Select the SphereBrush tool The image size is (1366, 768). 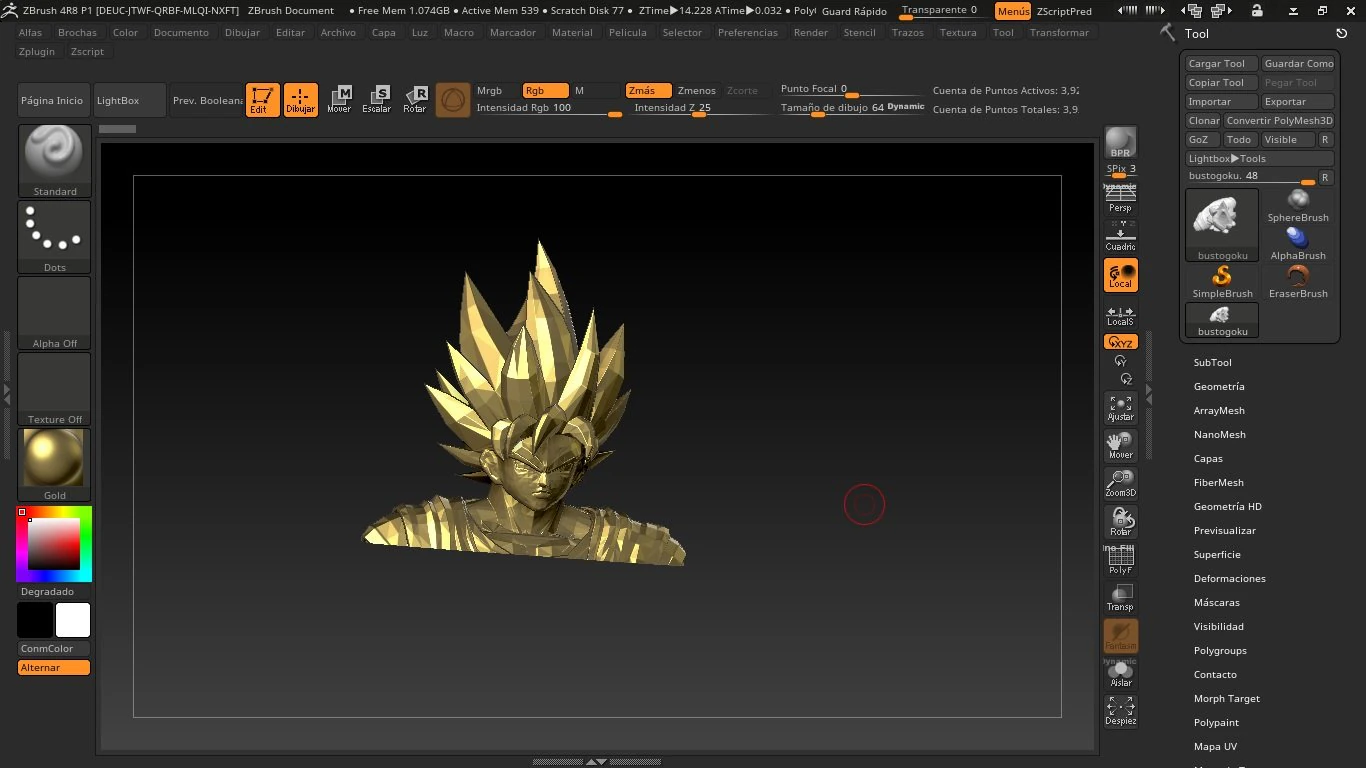[1298, 206]
